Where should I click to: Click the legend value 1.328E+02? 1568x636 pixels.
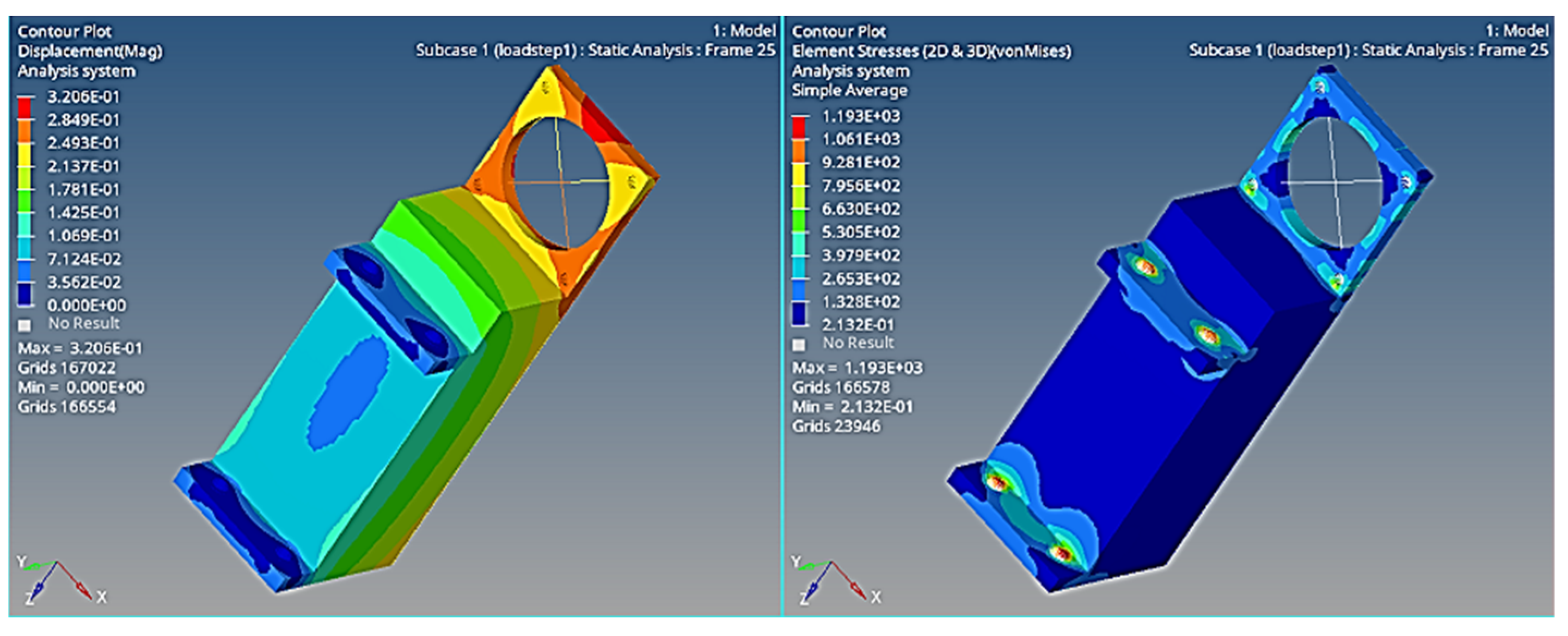(x=861, y=302)
